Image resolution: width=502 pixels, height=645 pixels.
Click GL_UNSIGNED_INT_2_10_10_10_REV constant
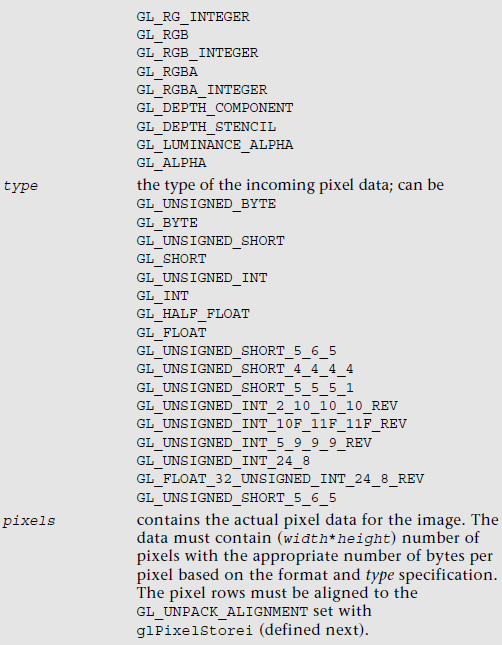[267, 406]
